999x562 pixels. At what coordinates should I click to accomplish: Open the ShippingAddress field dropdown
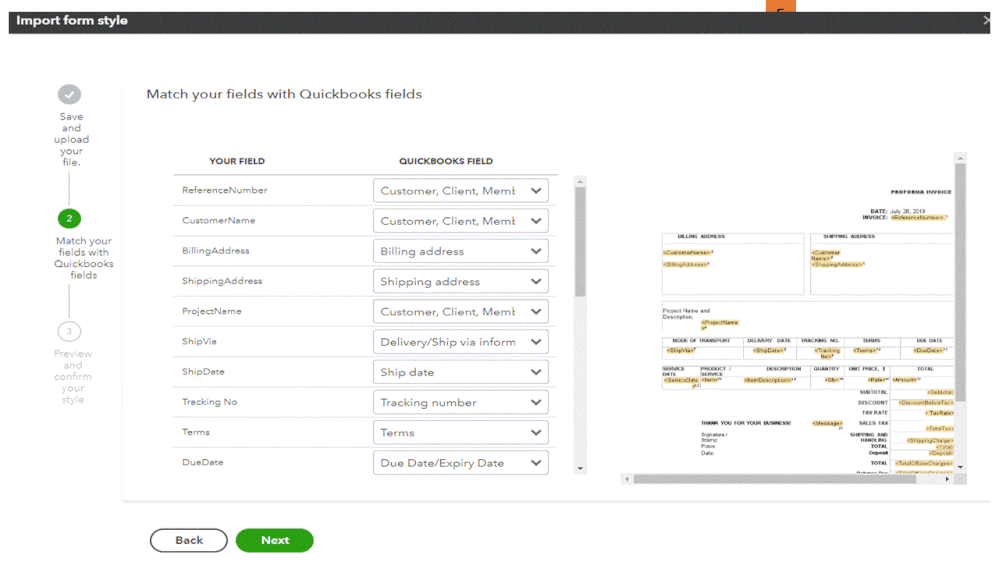[x=460, y=282]
